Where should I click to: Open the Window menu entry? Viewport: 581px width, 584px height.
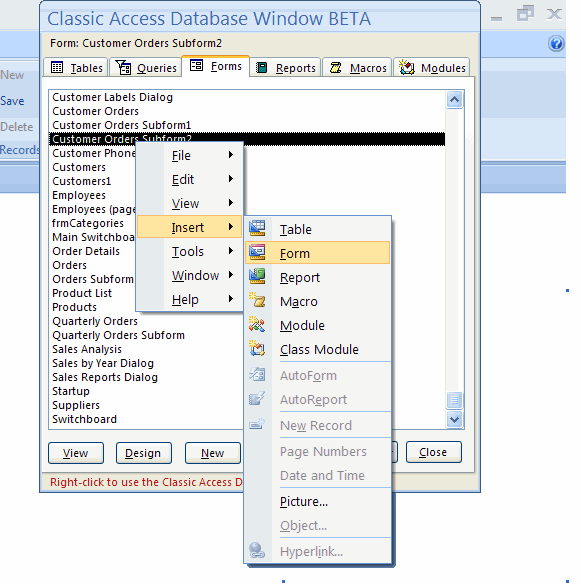pos(190,275)
